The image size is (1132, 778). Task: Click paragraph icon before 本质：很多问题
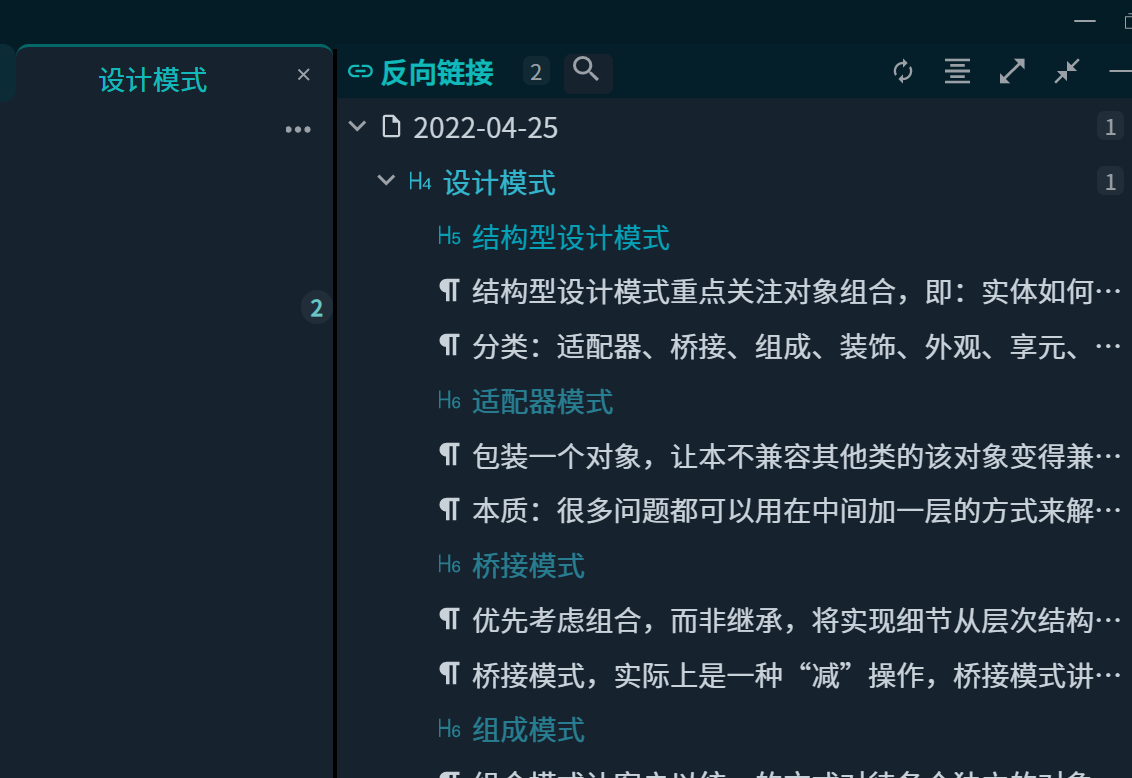click(449, 510)
